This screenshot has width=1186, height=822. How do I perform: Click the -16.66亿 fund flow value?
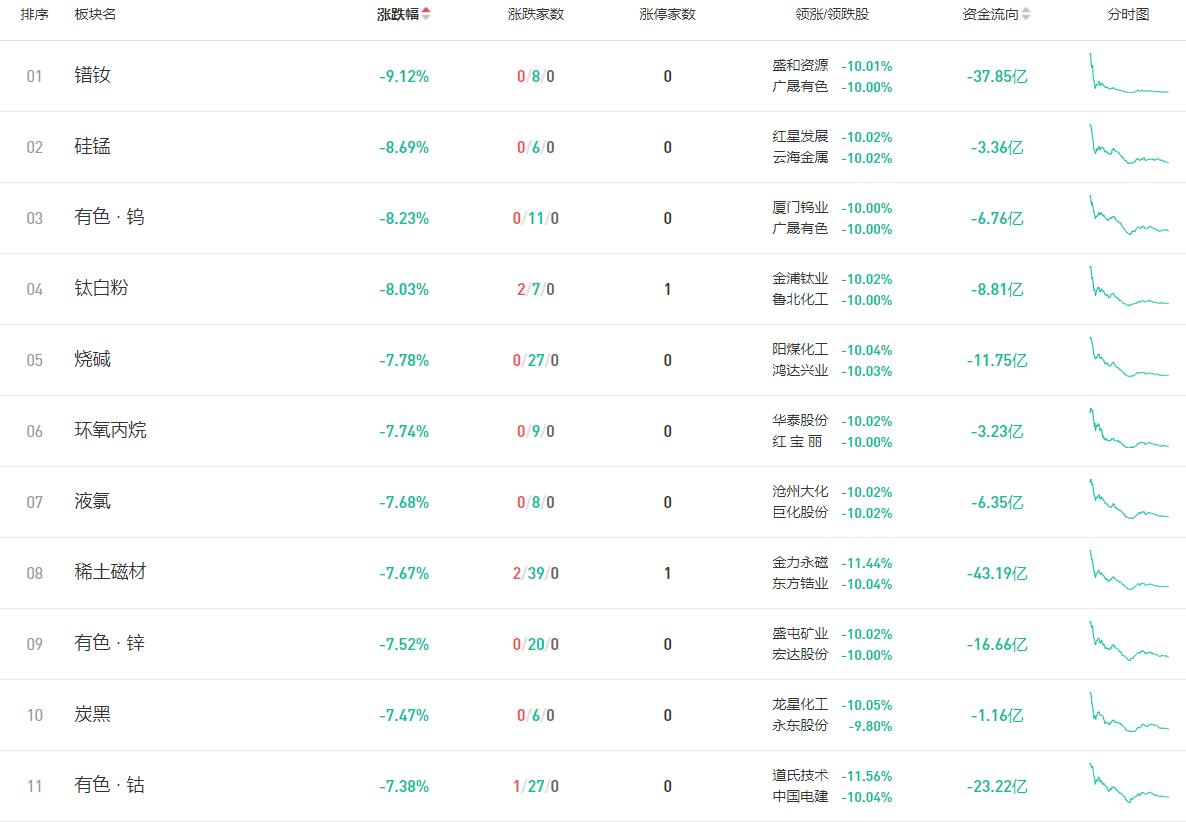tap(997, 645)
